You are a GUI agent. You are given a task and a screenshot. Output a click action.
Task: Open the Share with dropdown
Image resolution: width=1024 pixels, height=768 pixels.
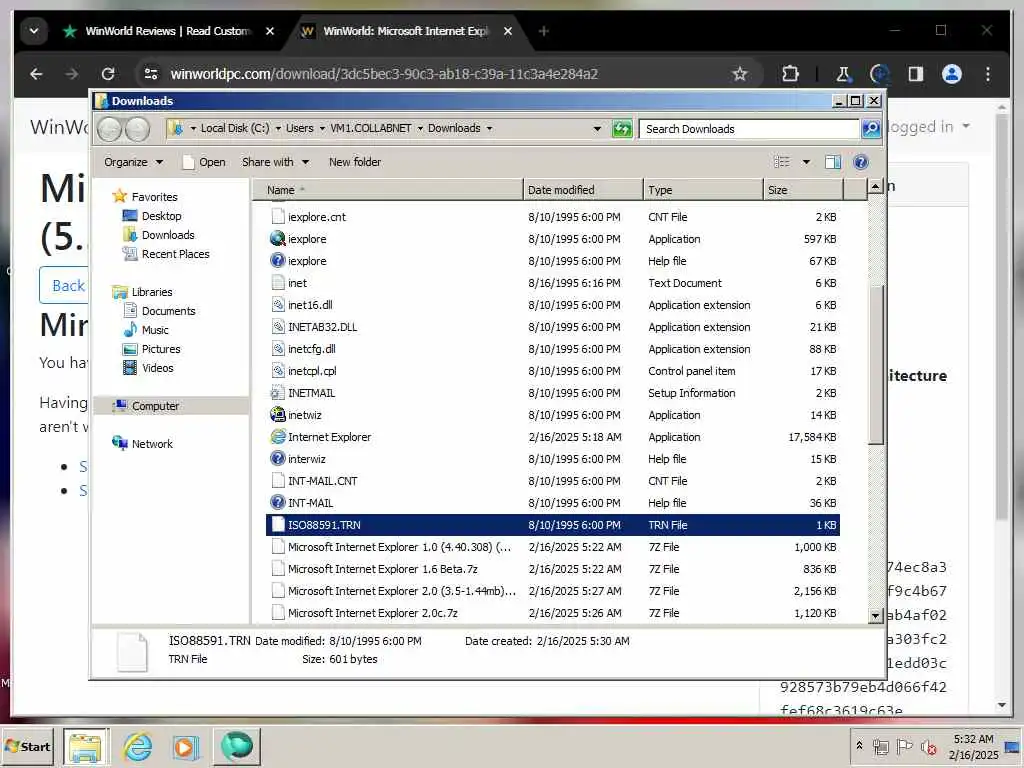point(275,162)
